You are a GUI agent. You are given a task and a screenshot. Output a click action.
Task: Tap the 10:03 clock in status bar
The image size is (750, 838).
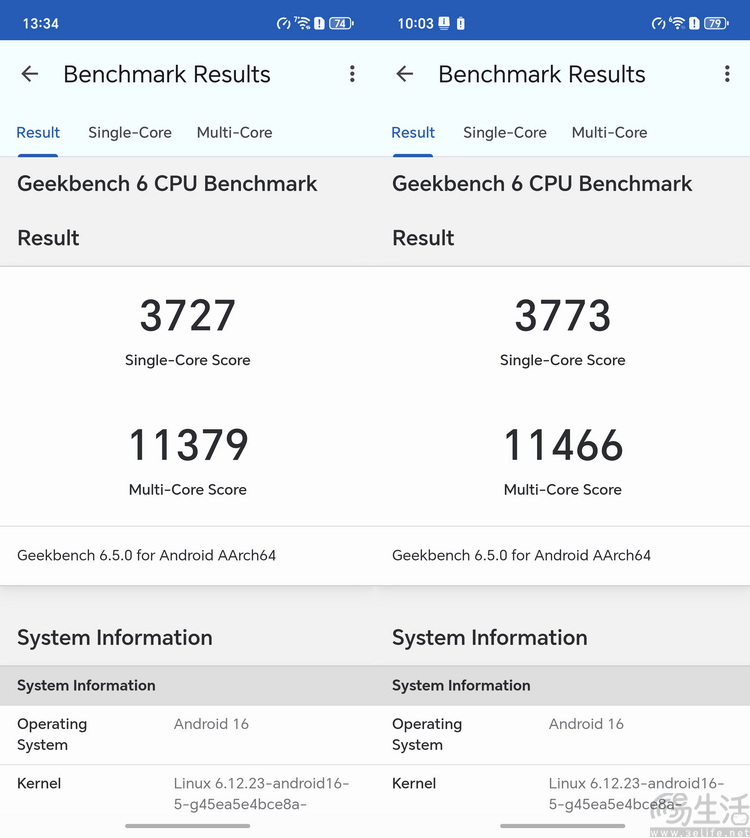coord(415,23)
